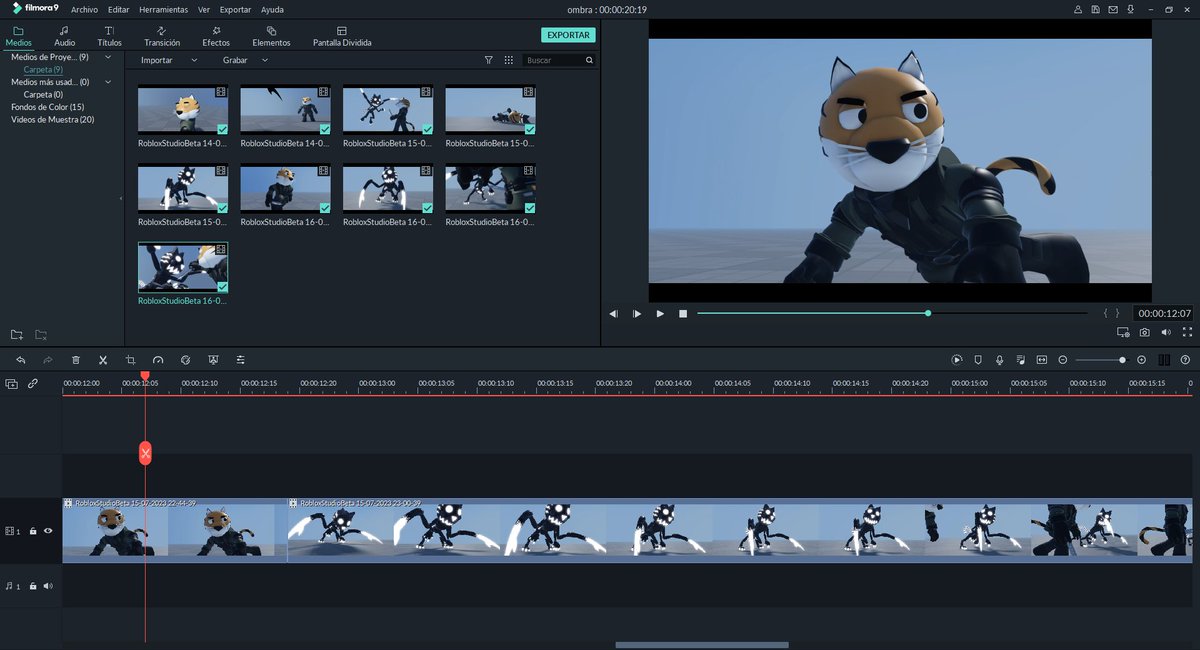Zoom in timeline with plus icon
This screenshot has height=650, width=1200.
tap(1142, 360)
